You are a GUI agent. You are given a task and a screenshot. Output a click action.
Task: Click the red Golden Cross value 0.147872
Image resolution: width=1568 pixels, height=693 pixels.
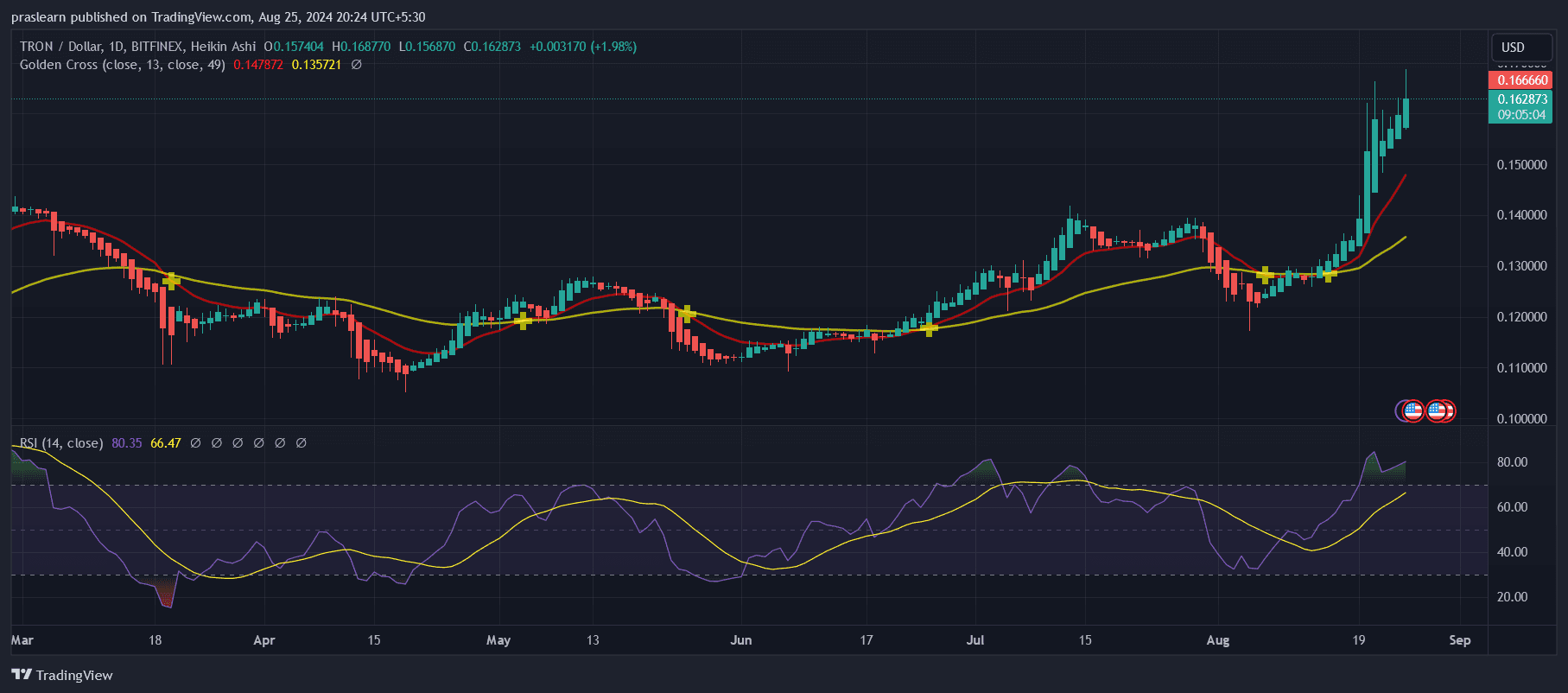click(258, 65)
